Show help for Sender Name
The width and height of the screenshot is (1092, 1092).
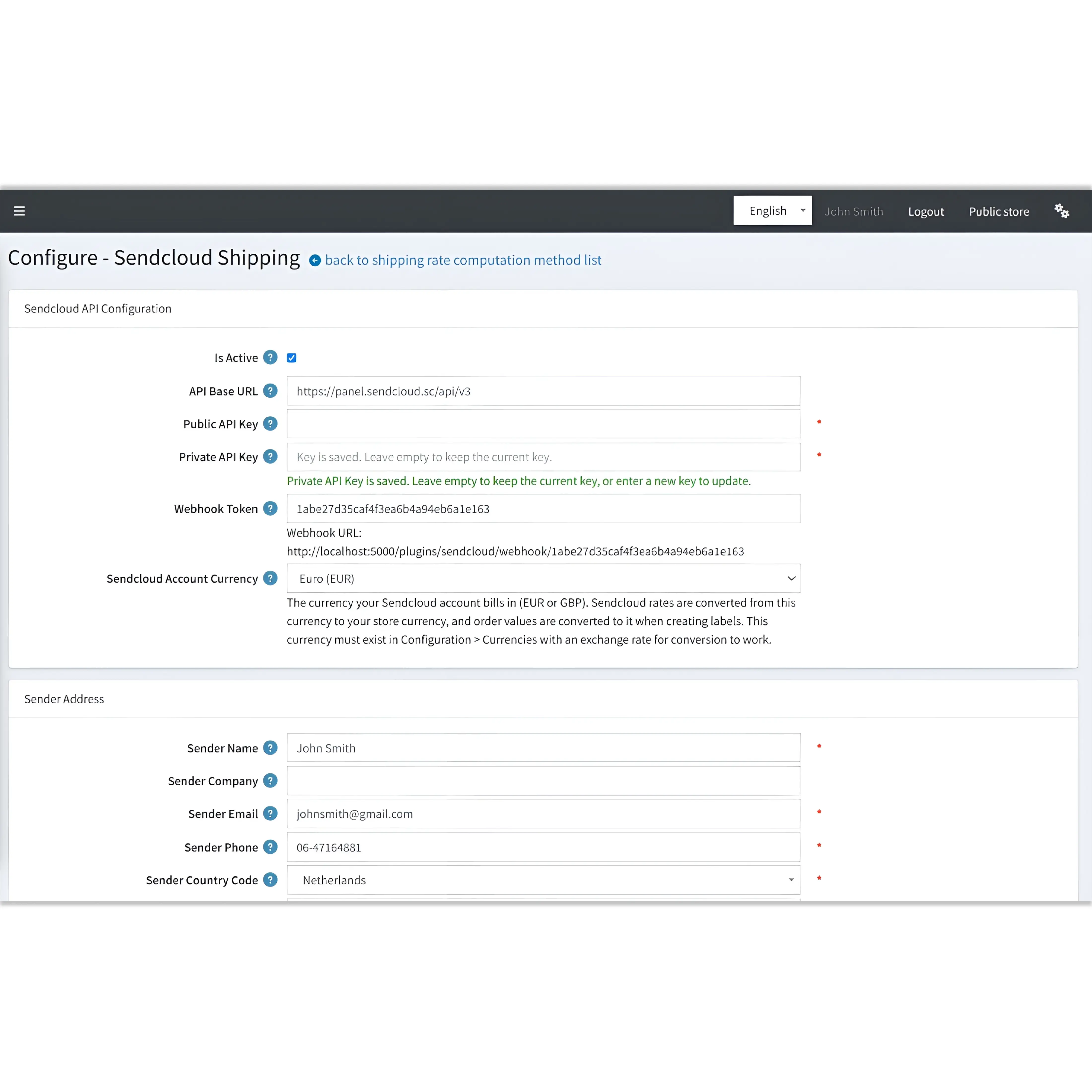click(270, 748)
